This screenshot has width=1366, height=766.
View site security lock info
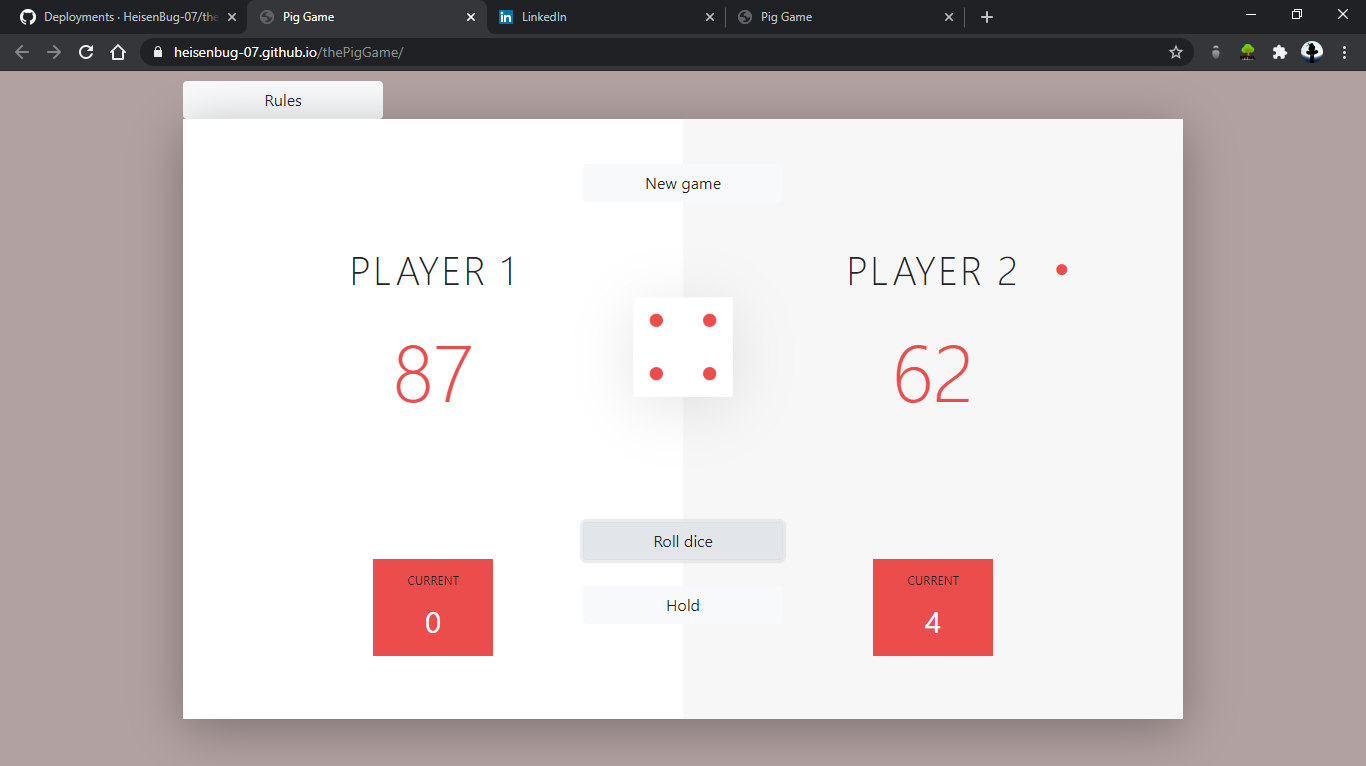[x=158, y=52]
